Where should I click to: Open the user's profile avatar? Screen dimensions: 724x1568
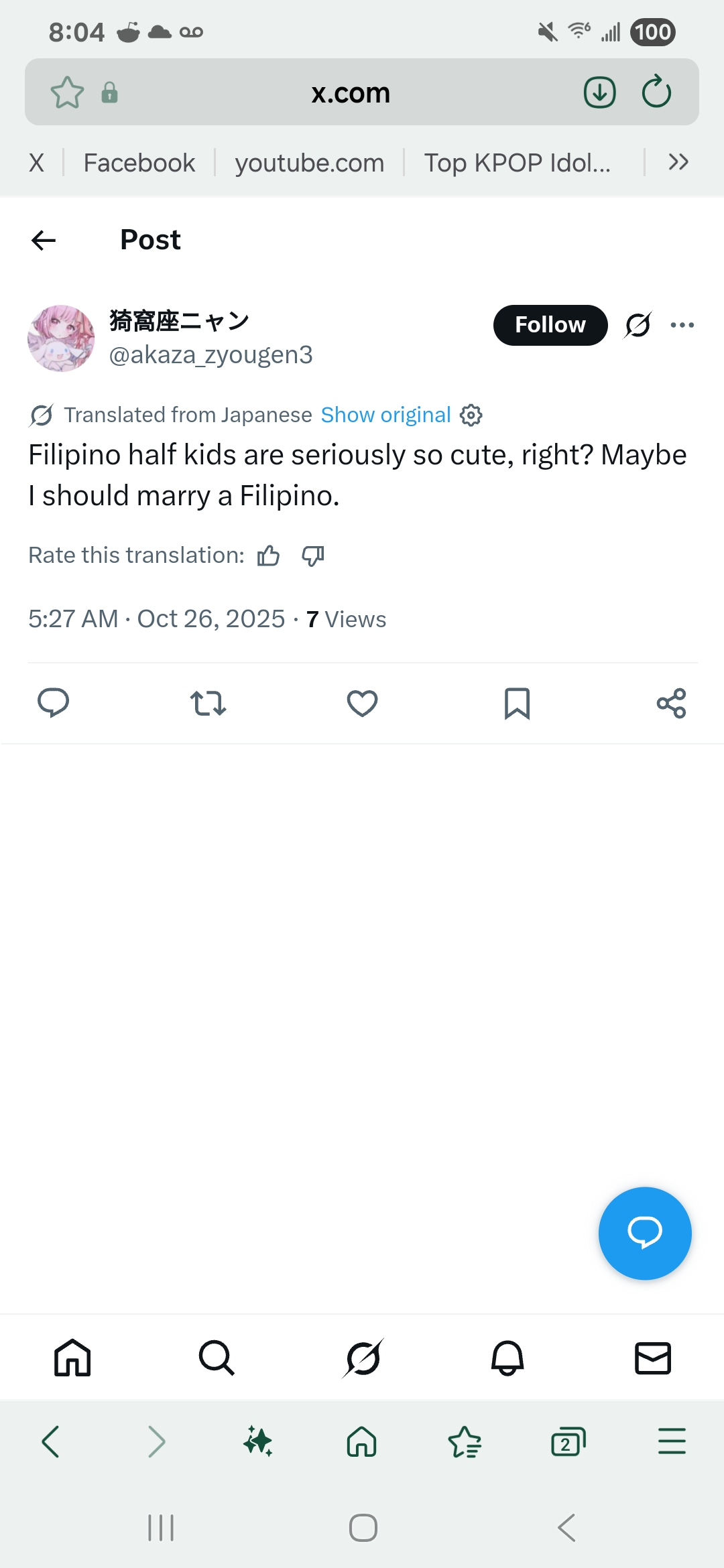tap(61, 338)
